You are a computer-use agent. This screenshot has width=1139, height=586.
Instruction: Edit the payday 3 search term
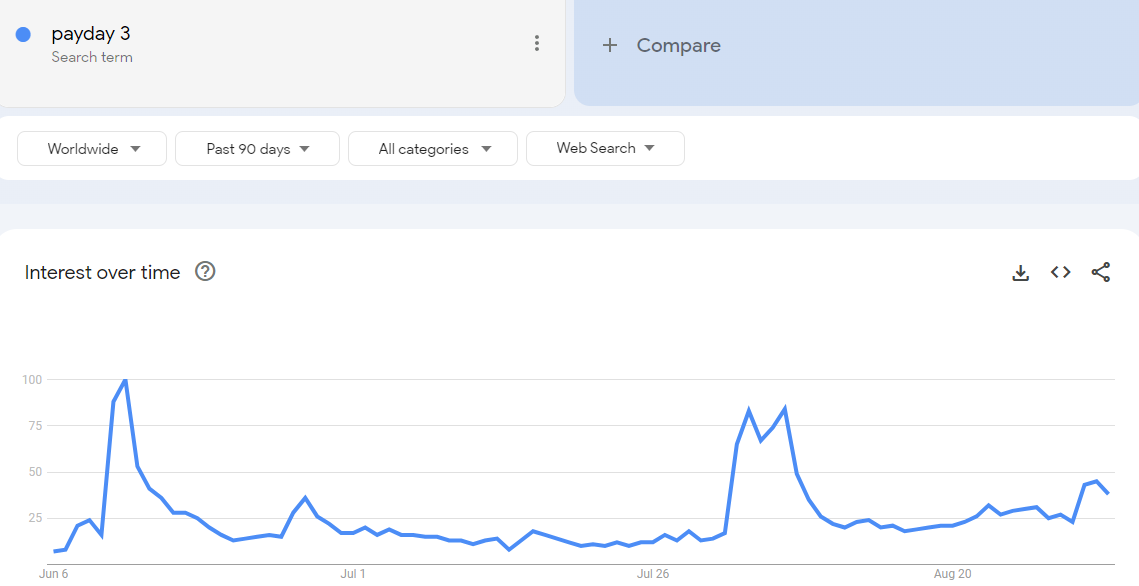click(91, 33)
